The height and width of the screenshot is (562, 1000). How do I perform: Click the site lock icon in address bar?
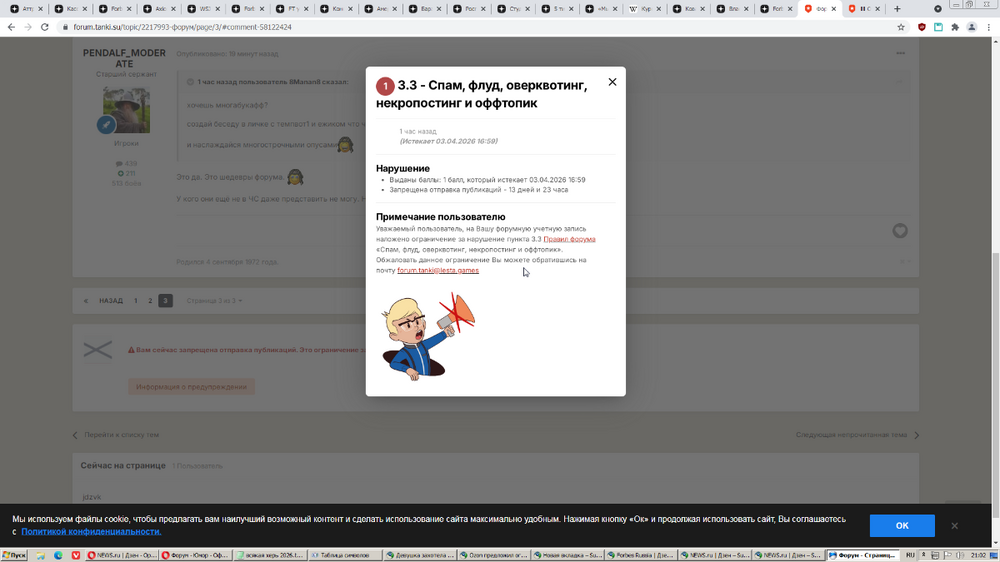pos(65,27)
